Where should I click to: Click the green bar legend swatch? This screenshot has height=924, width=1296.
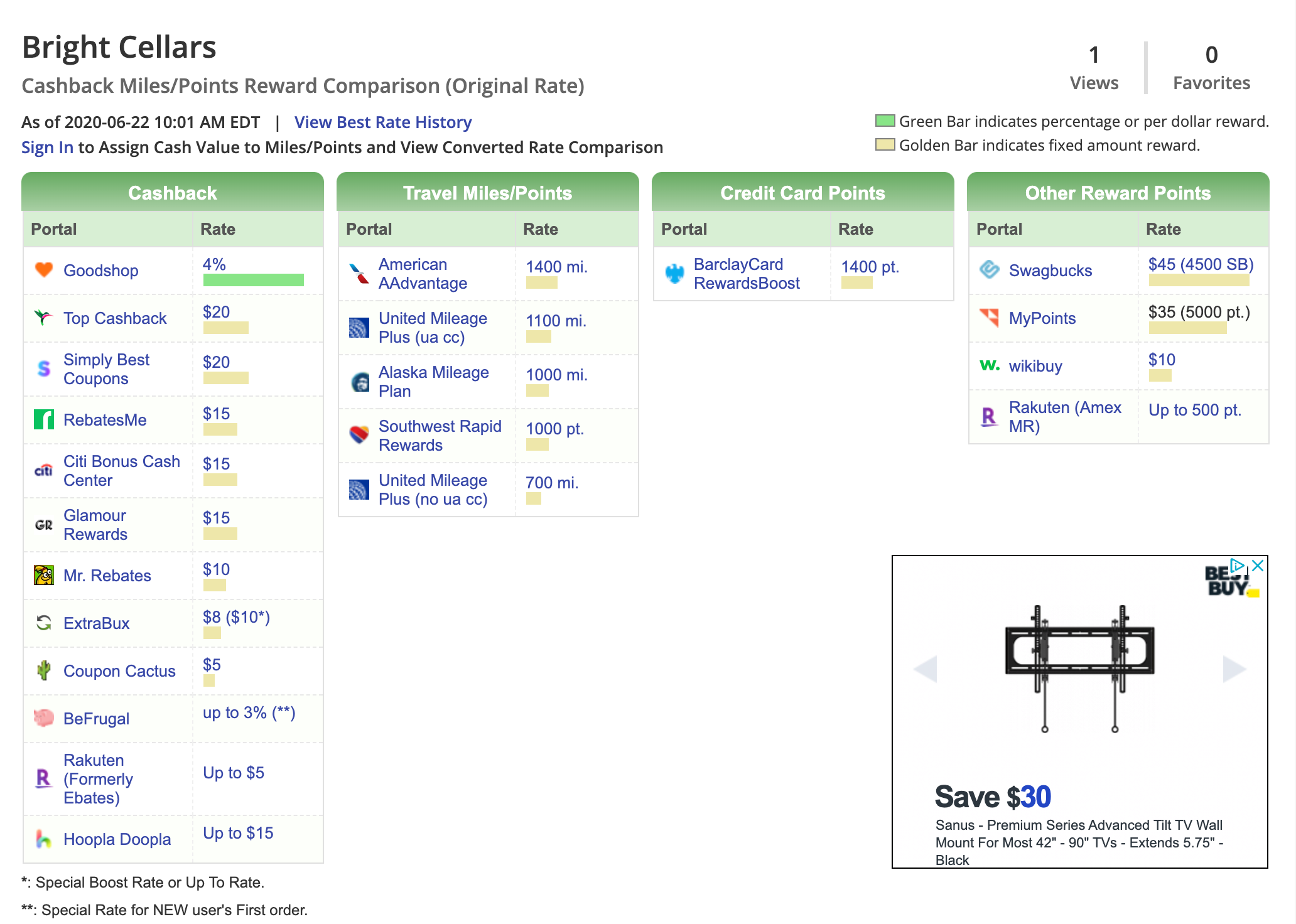[x=885, y=121]
